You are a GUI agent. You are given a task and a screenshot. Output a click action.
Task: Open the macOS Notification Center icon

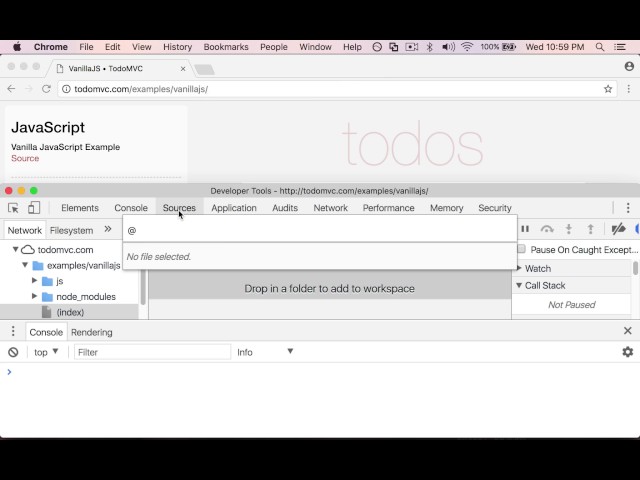pos(620,47)
